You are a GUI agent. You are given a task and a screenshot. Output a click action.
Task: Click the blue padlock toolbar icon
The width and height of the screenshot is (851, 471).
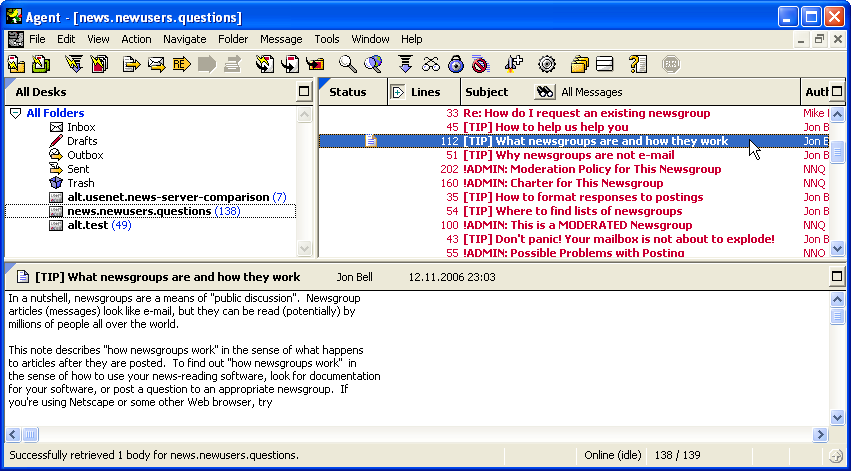(456, 65)
